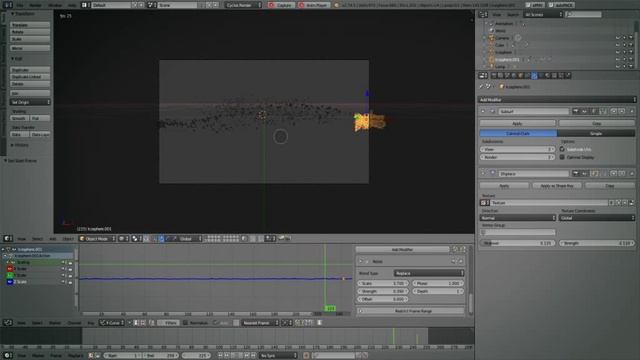Open the Graph Editor editor type selector
Image resolution: width=640 pixels, height=360 pixels.
pos(8,323)
